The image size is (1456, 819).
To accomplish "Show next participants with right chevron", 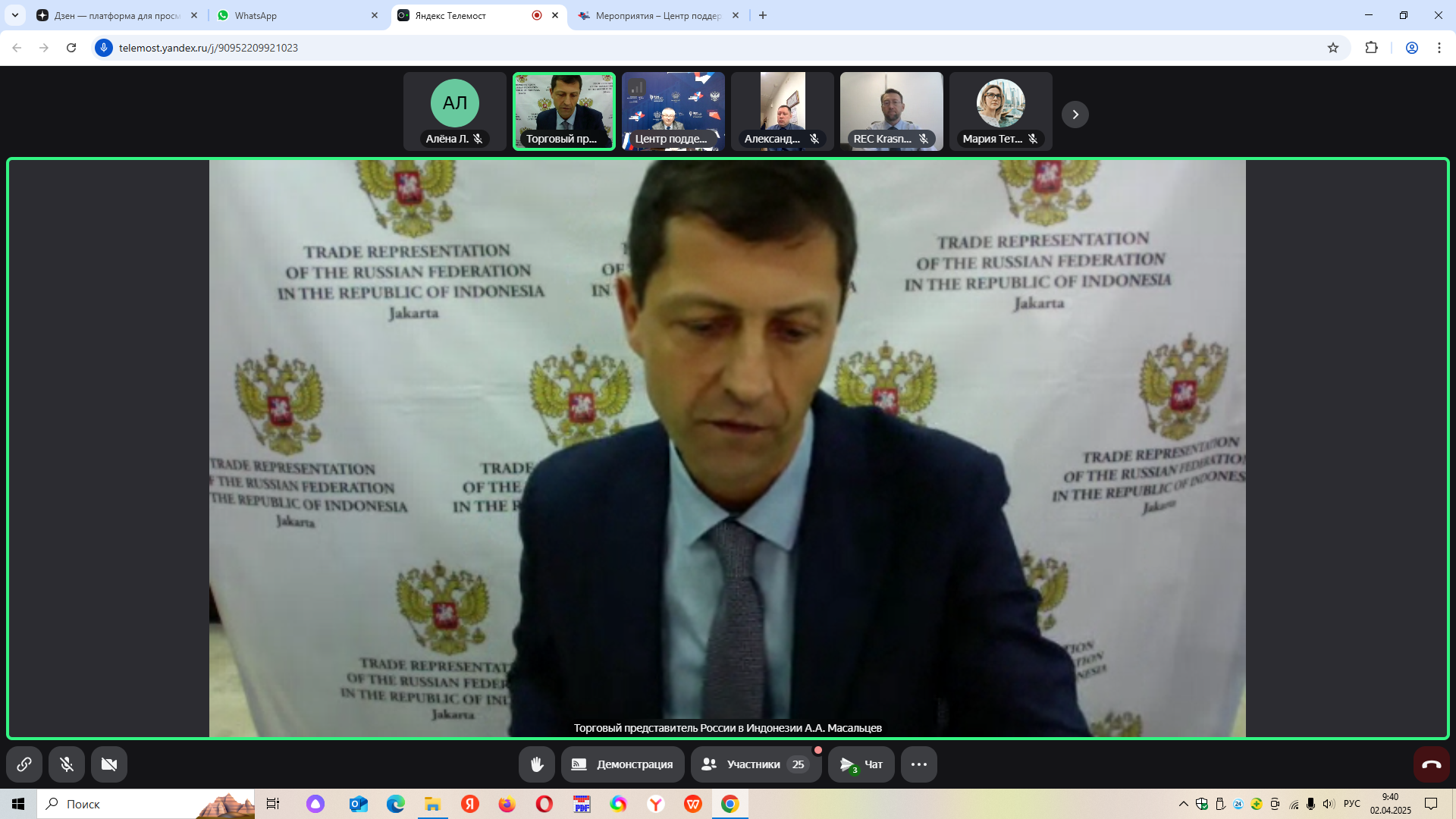I will click(x=1075, y=115).
